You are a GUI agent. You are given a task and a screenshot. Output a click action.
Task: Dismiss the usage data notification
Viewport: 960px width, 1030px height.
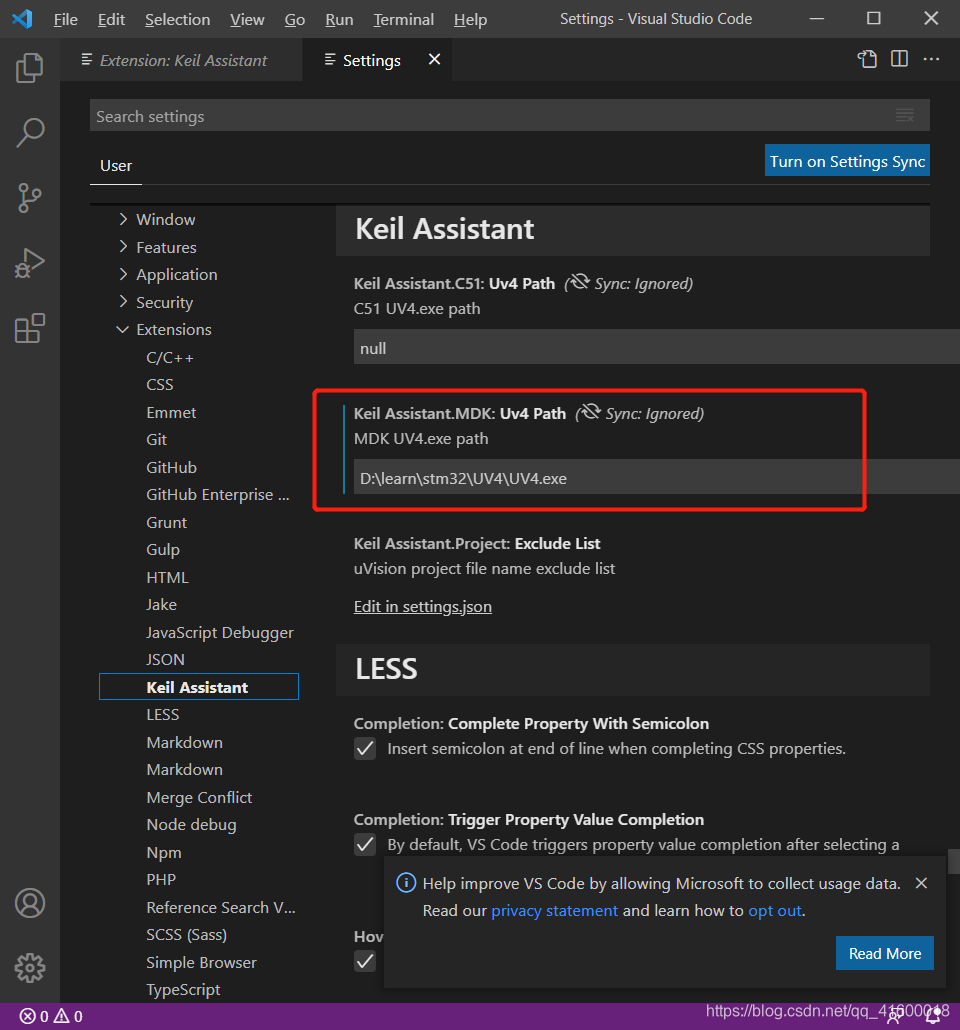(x=921, y=884)
